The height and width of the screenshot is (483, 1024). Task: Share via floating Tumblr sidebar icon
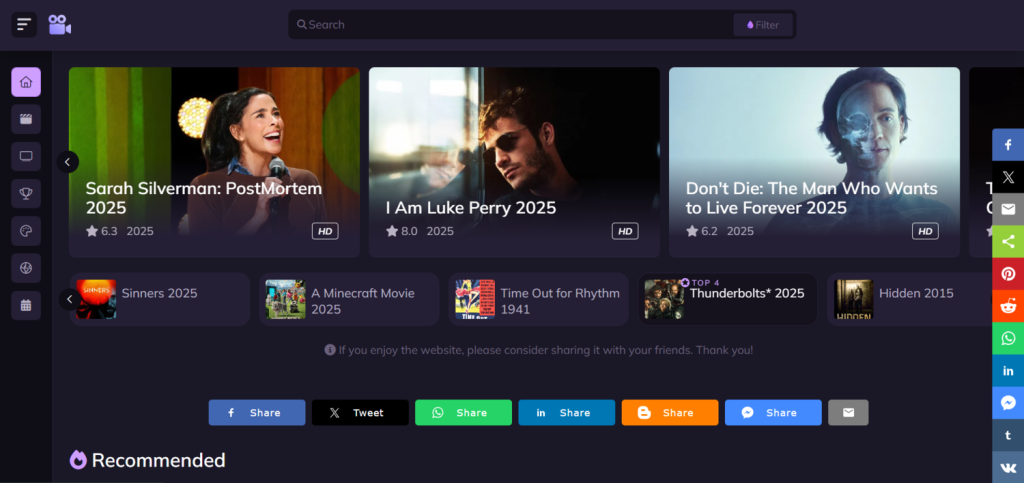point(1008,435)
